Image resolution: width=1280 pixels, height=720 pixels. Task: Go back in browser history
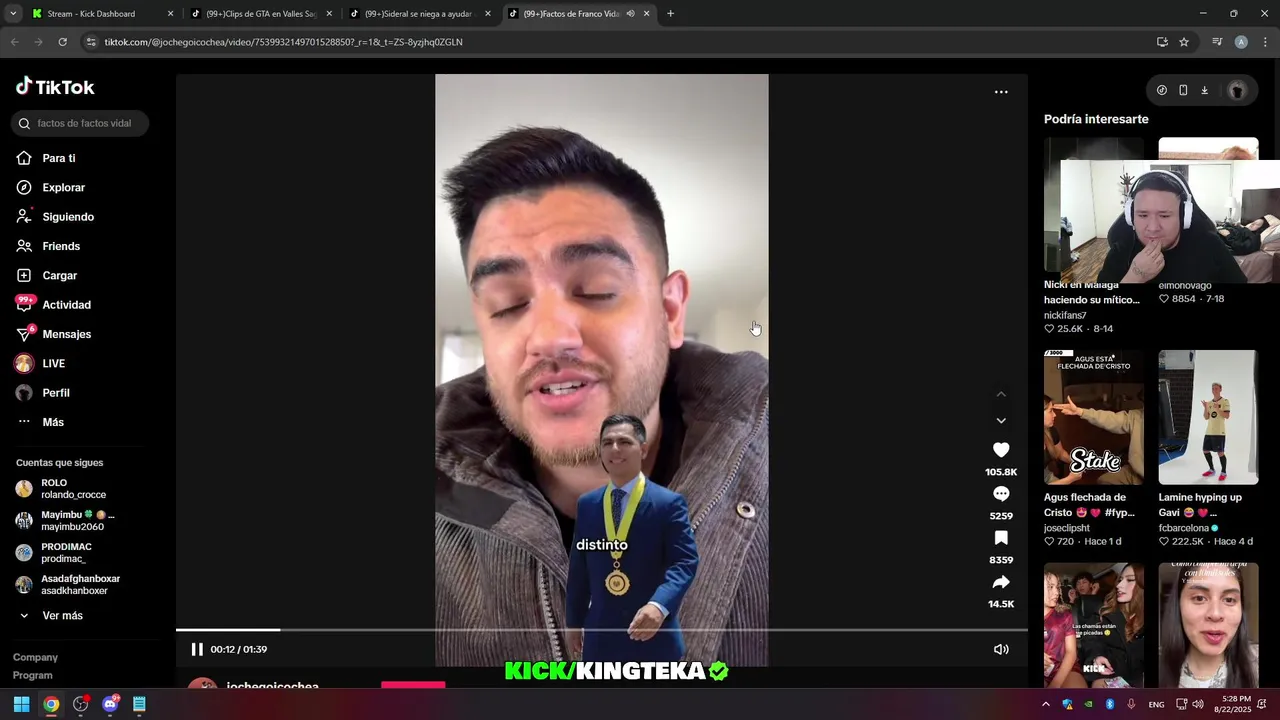tap(14, 42)
